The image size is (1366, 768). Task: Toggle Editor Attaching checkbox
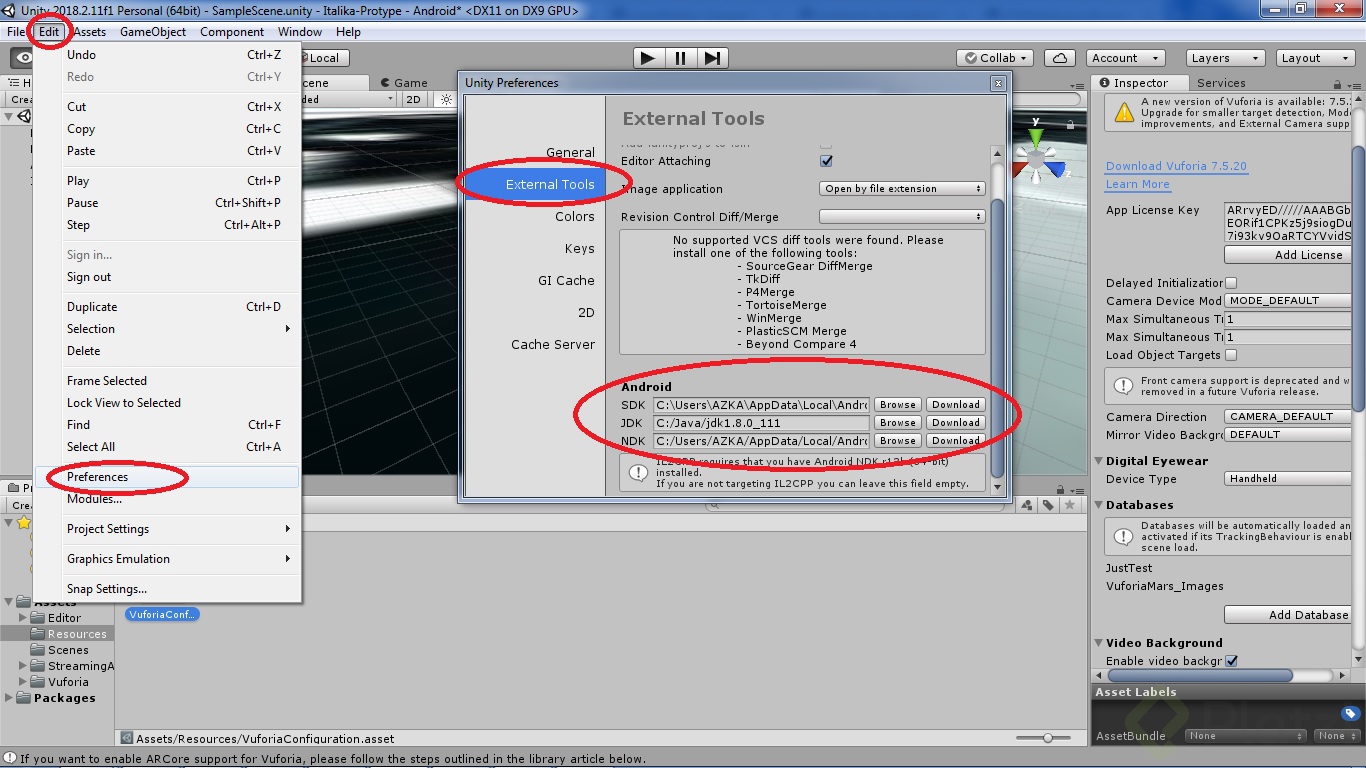[826, 161]
